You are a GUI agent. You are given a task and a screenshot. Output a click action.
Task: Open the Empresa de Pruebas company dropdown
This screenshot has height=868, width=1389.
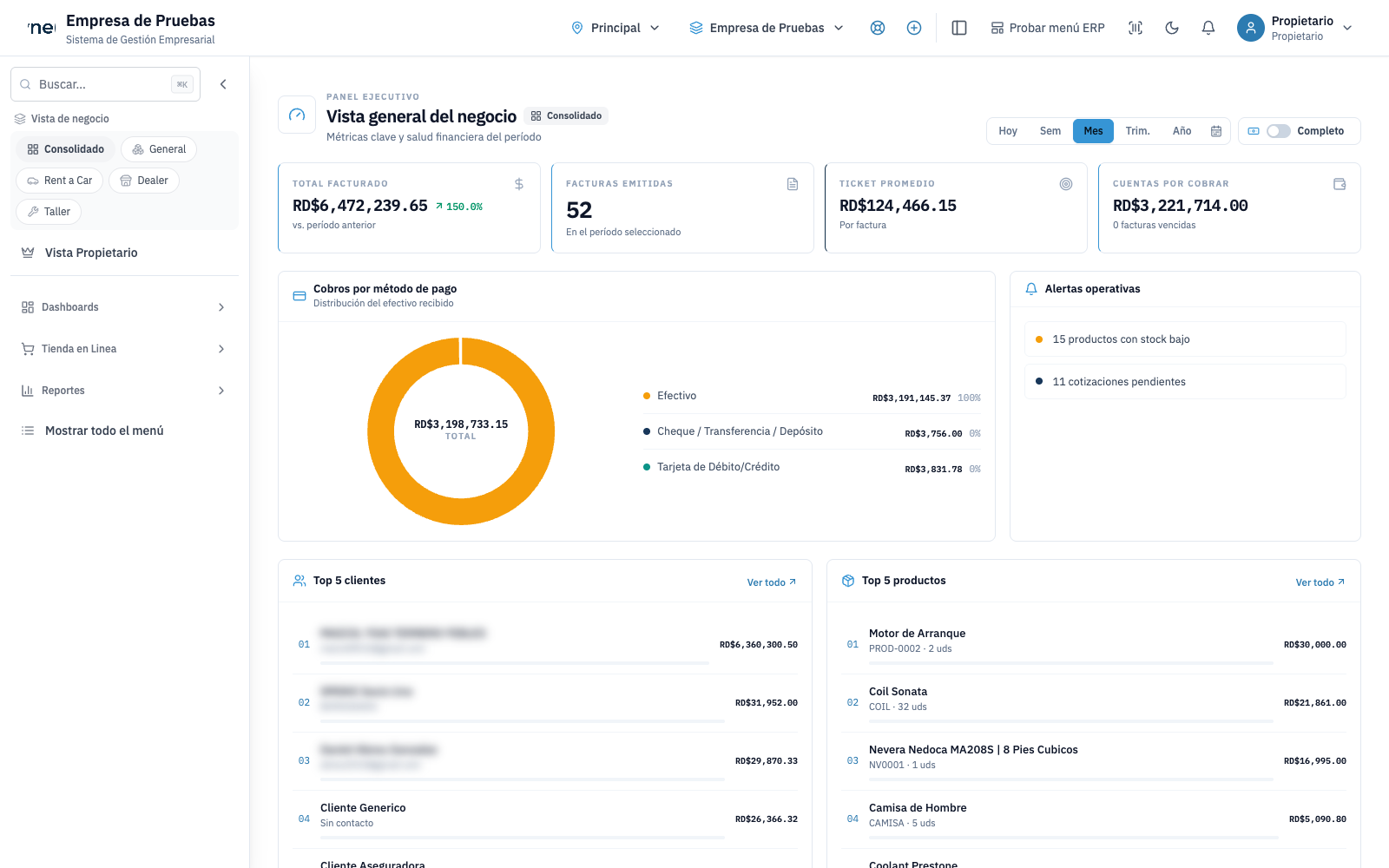[x=767, y=28]
